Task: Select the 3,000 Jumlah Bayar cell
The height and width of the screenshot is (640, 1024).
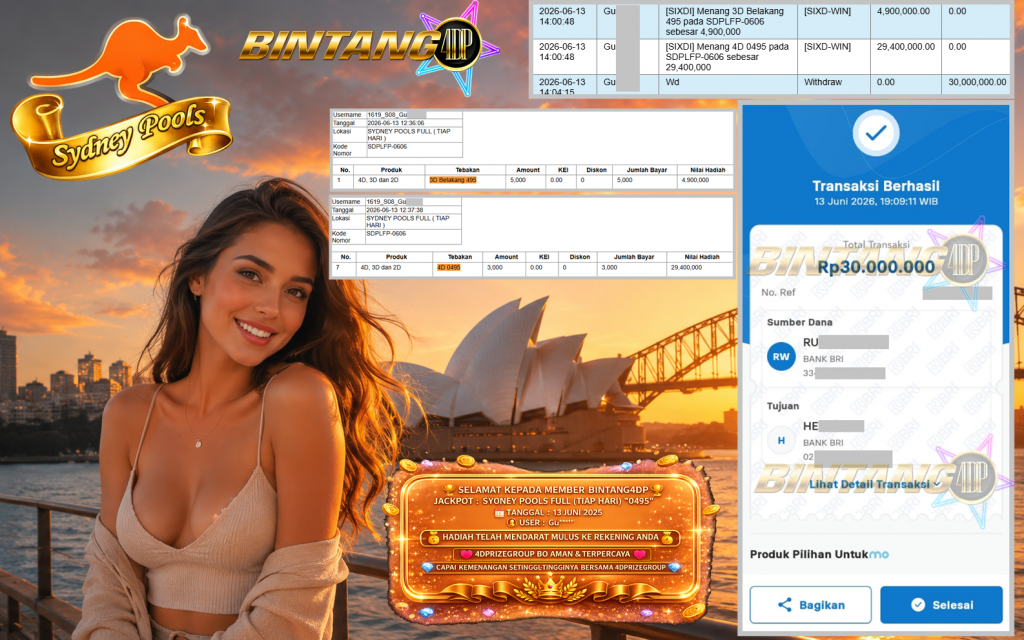Action: pyautogui.click(x=632, y=268)
